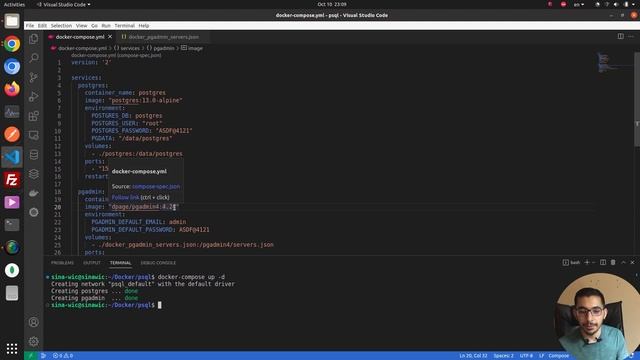Open the Accounts menu in activity bar
Viewport: 640px width, 360px height.
(34, 322)
